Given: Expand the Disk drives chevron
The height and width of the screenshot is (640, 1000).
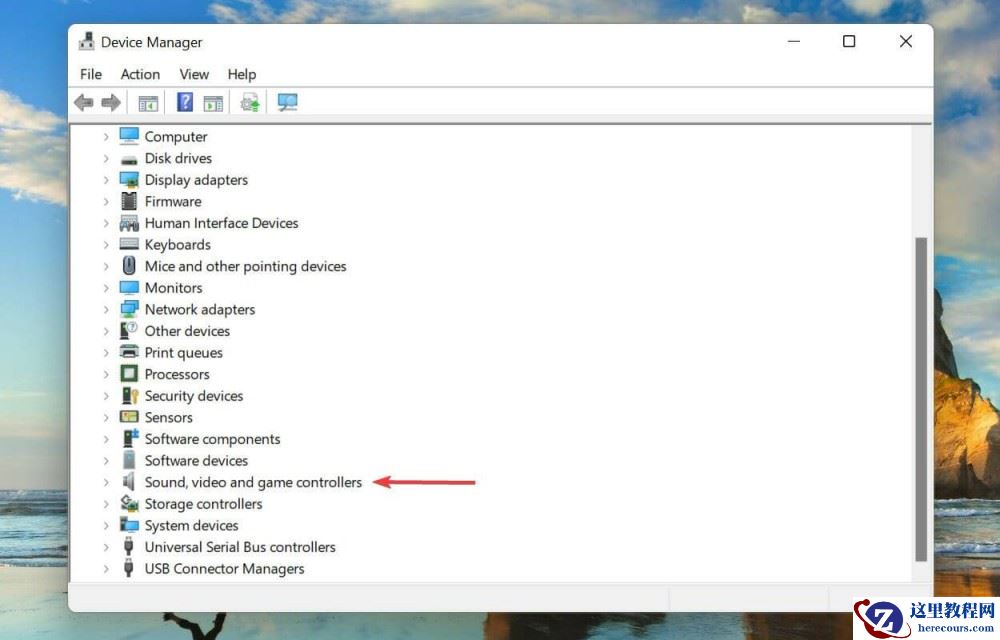Looking at the screenshot, I should [106, 158].
